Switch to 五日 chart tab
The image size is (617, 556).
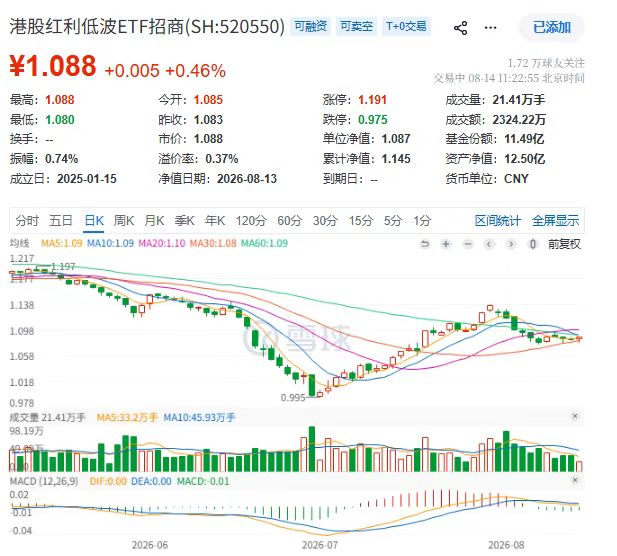tap(61, 221)
